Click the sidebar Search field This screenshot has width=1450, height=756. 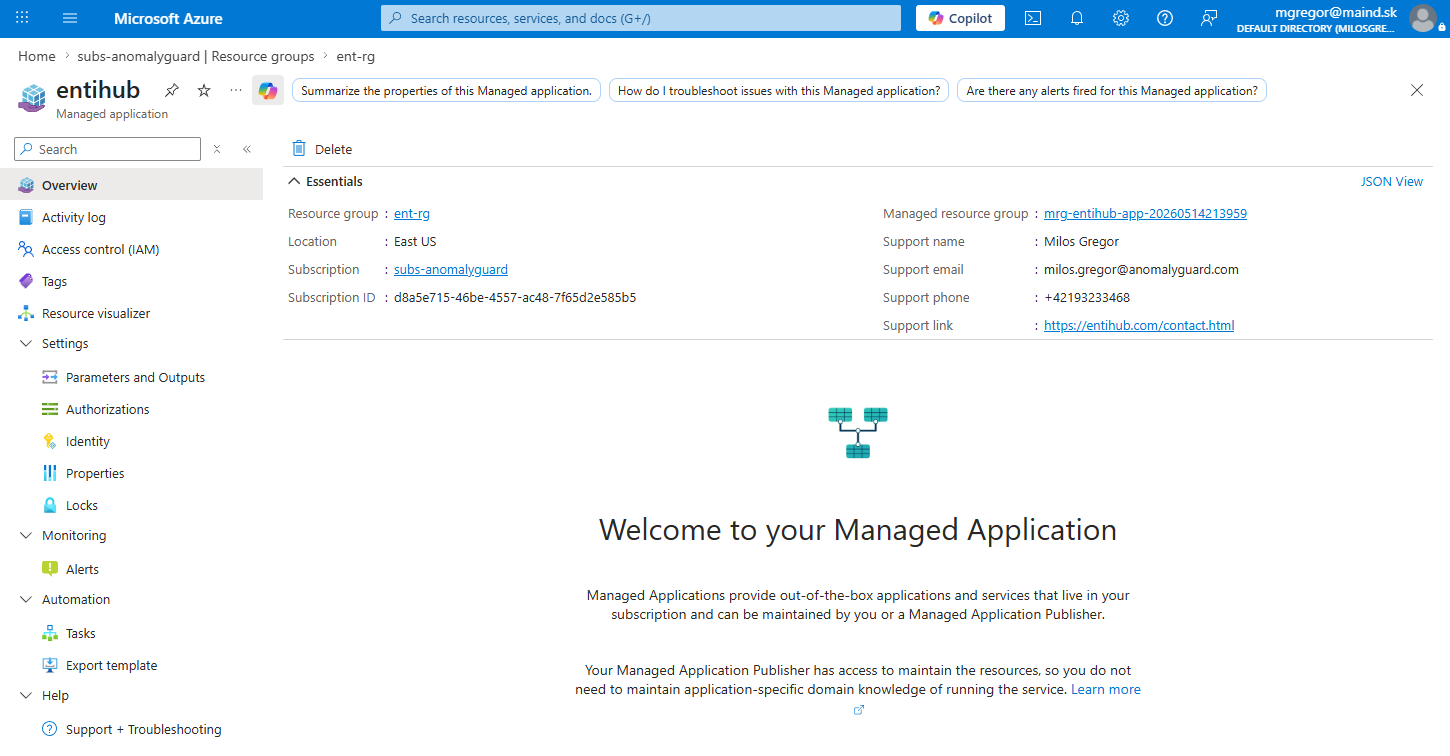click(x=108, y=149)
